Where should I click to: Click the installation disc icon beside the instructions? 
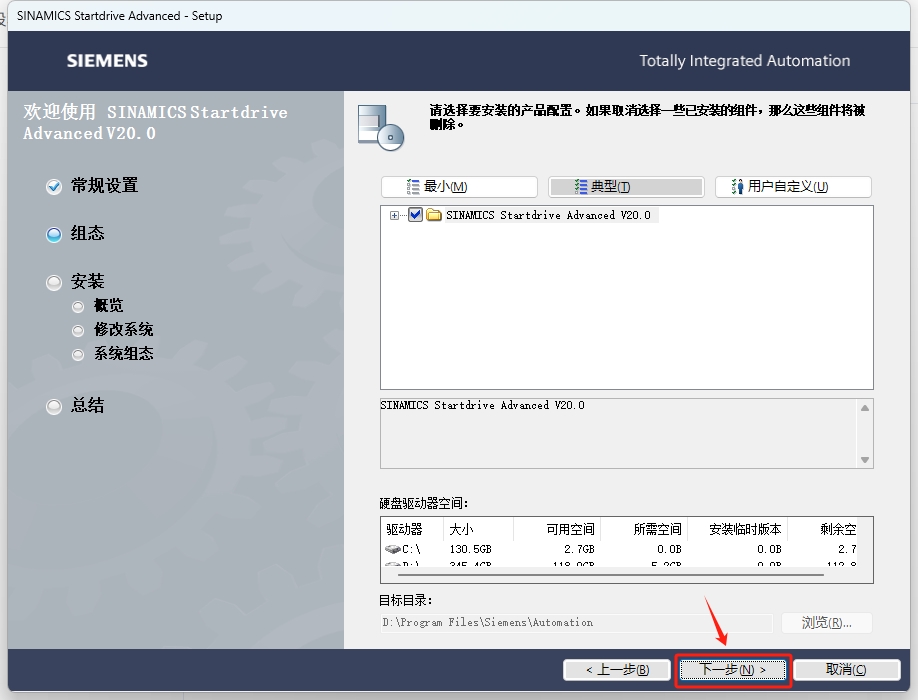pos(390,125)
